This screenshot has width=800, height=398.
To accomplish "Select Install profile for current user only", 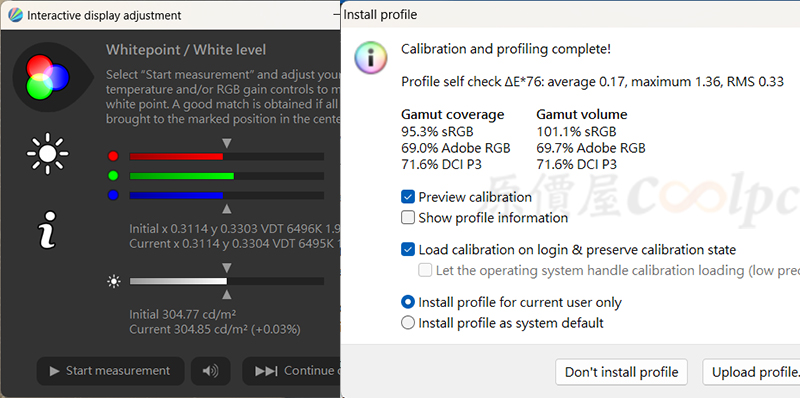I will tap(408, 303).
